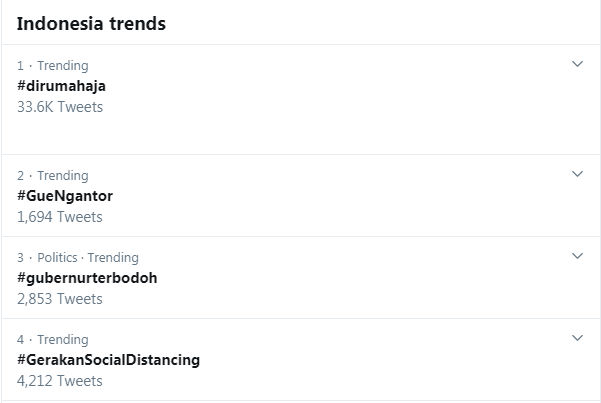
Task: Click empty area below 33.6K Tweets
Action: [x=300, y=134]
